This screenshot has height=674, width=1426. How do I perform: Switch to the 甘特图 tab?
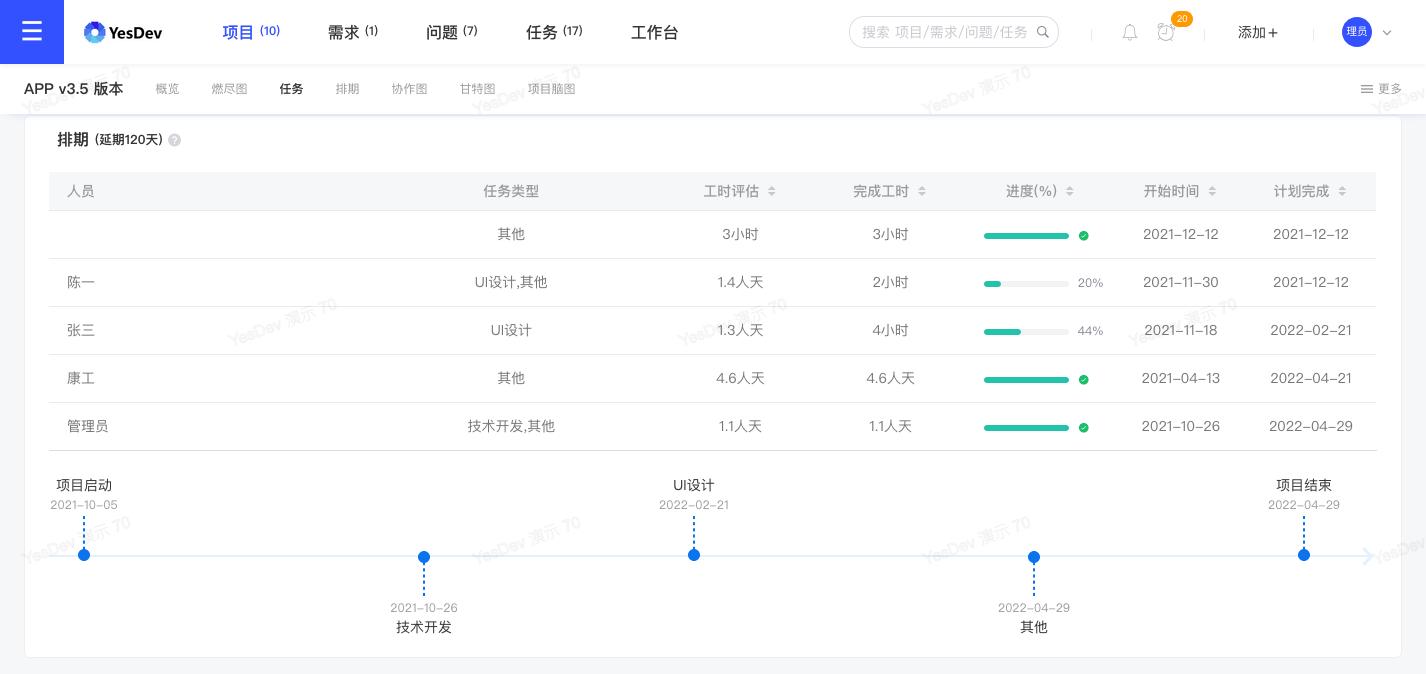(x=477, y=89)
